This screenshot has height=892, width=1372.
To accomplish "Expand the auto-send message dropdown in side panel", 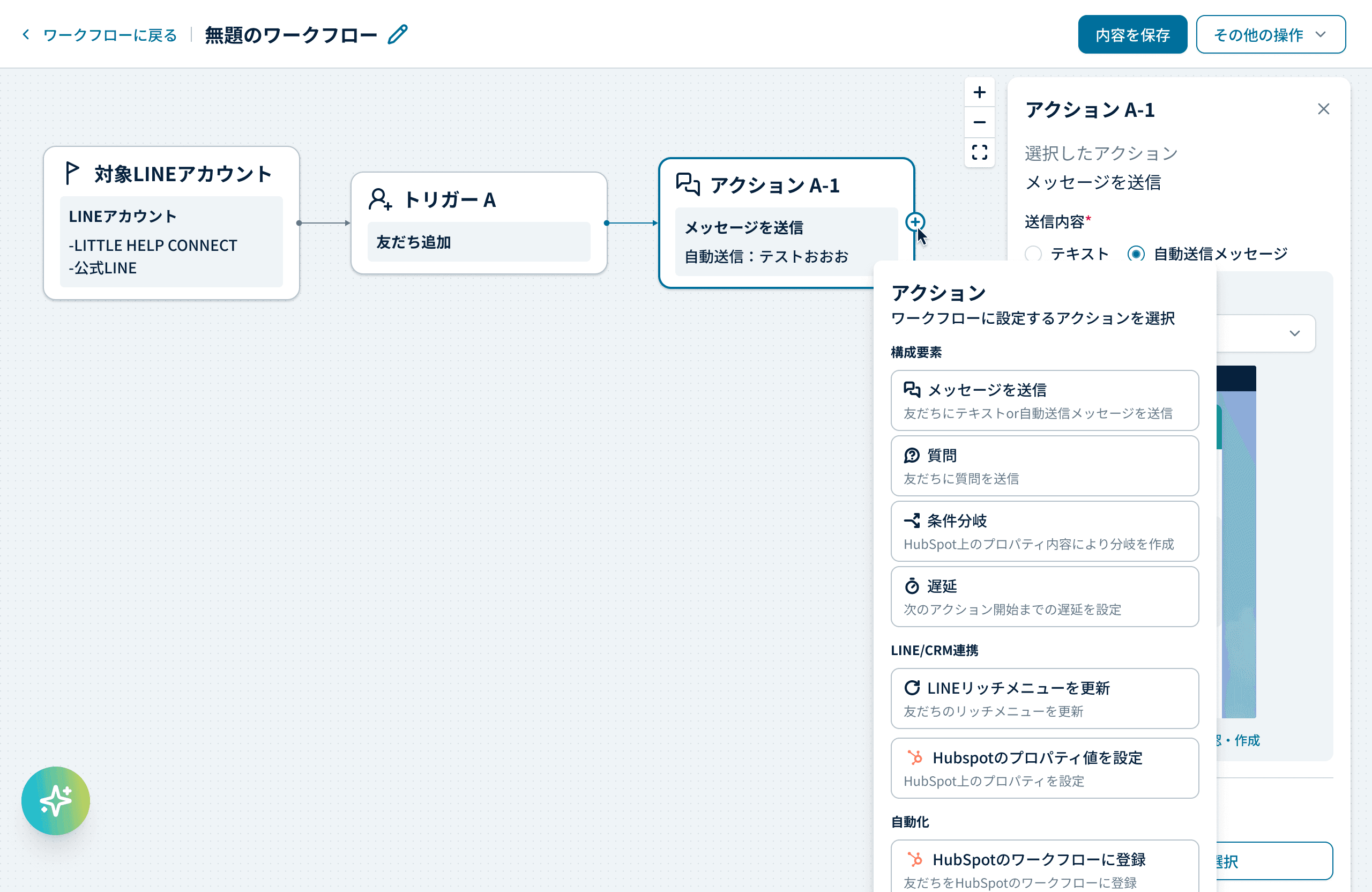I will tap(1294, 333).
